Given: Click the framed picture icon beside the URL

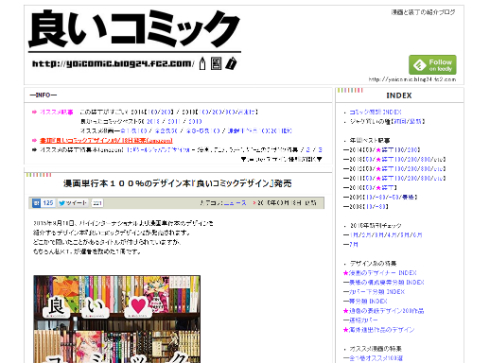Looking at the screenshot, I should pyautogui.click(x=216, y=63).
